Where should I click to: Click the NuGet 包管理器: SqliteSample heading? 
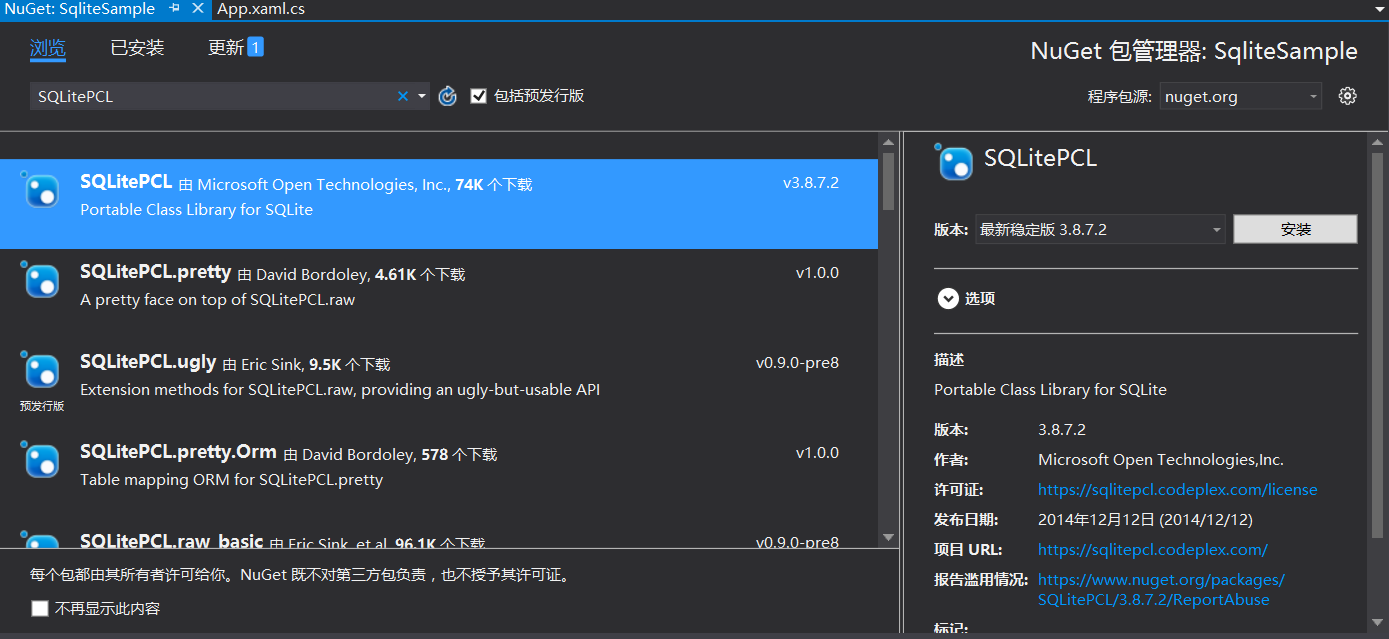tap(1194, 51)
